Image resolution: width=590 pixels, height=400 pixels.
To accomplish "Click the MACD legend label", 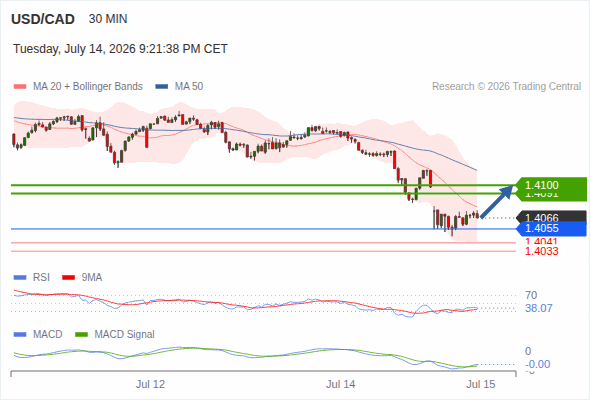I will (47, 335).
